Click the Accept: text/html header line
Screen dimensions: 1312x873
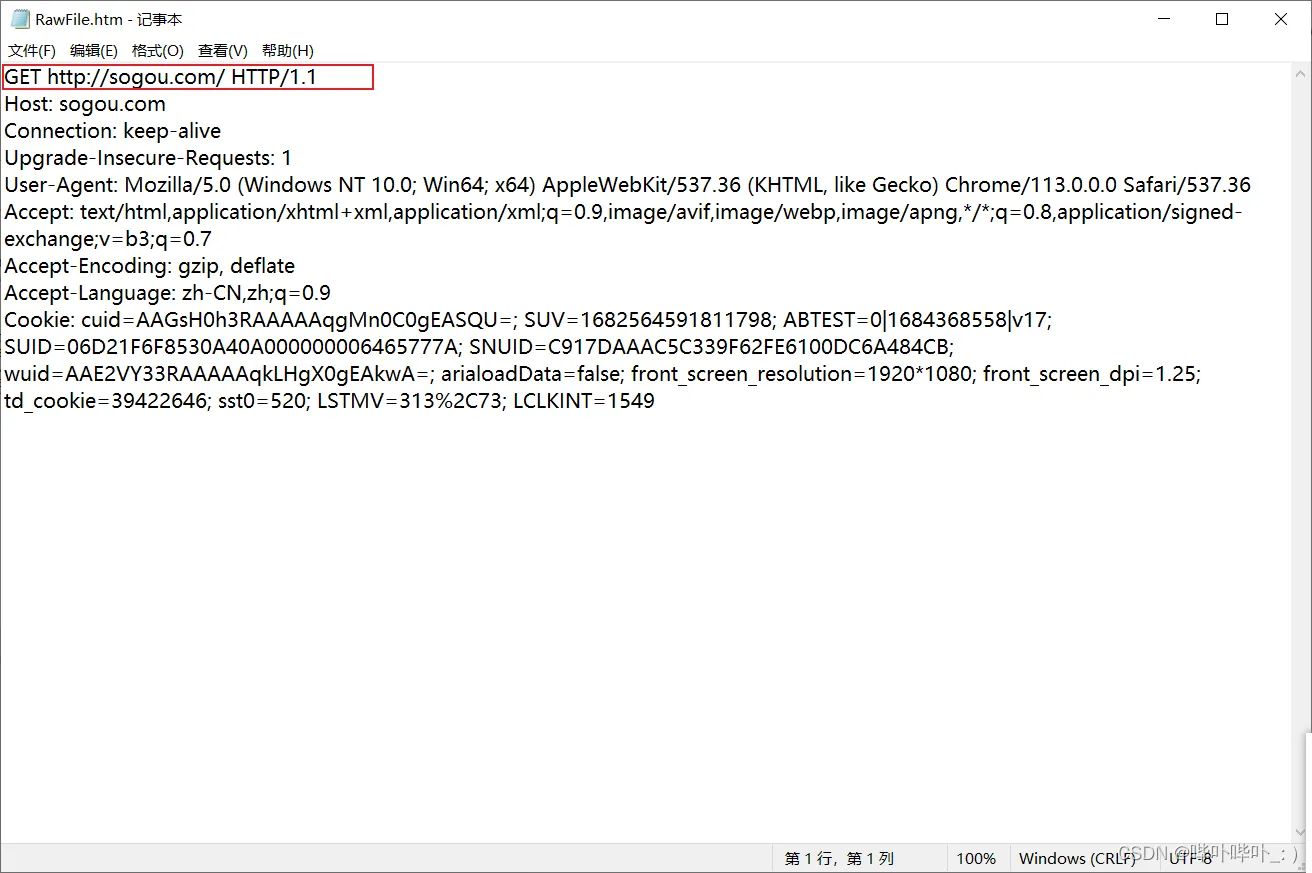[x=623, y=212]
